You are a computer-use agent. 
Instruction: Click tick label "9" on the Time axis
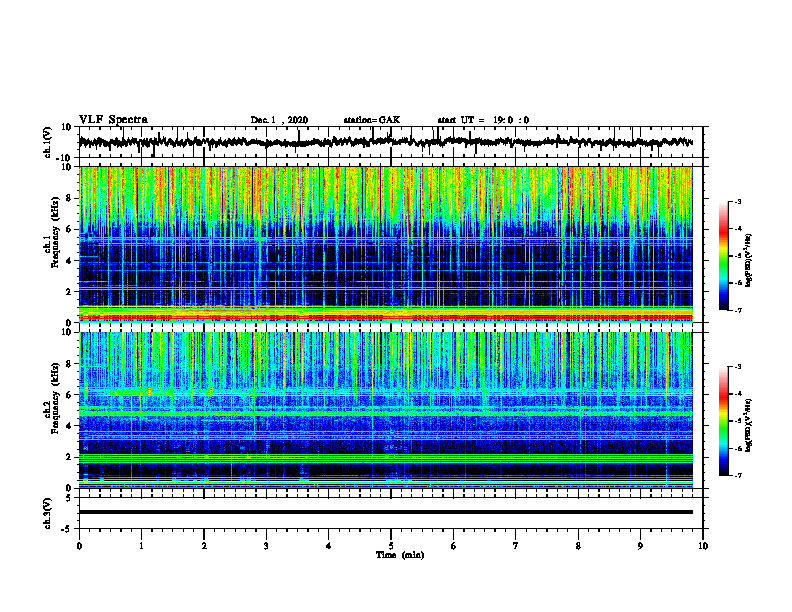[x=640, y=546]
